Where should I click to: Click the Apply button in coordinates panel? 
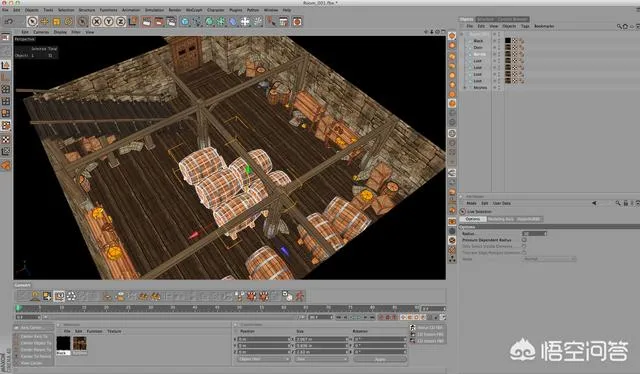380,359
